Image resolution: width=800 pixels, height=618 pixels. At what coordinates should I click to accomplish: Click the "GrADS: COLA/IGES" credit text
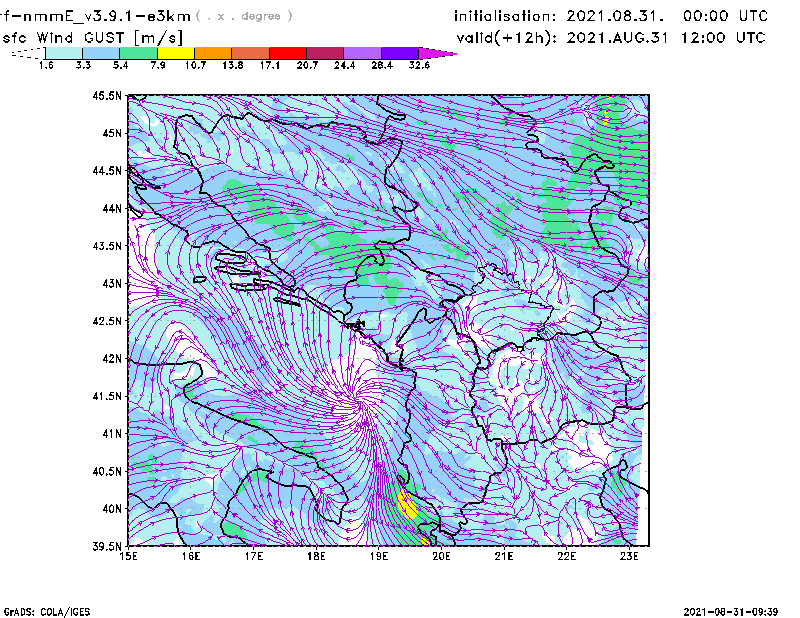tap(47, 612)
